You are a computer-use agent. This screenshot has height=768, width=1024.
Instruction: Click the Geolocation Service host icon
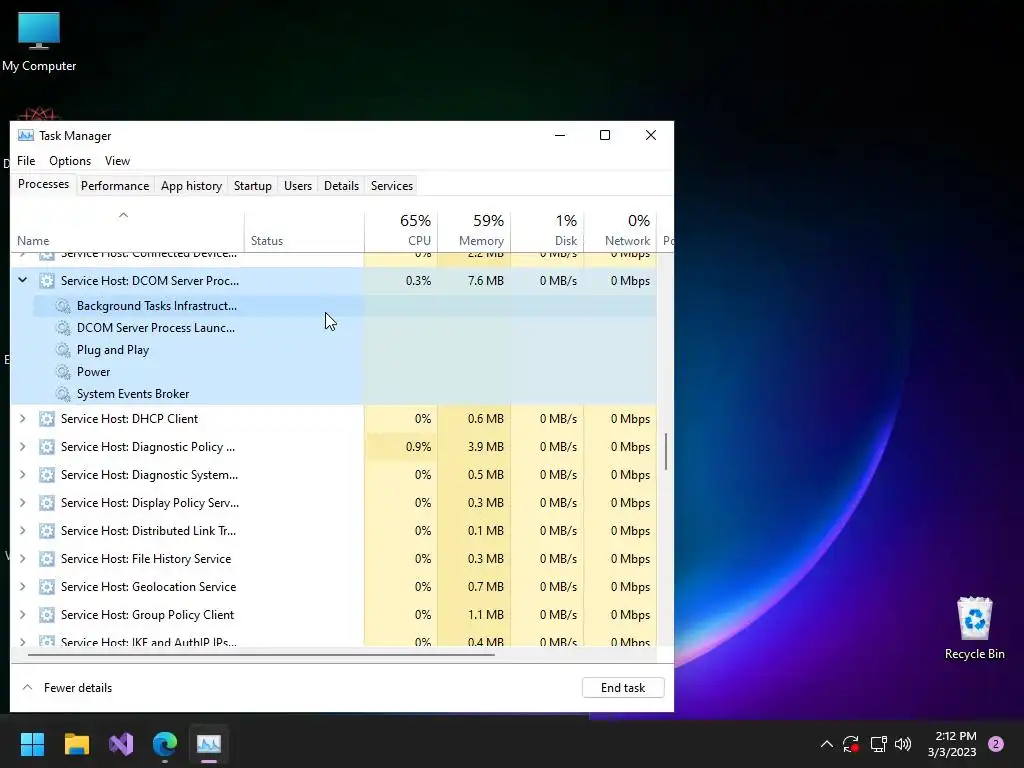coord(46,586)
